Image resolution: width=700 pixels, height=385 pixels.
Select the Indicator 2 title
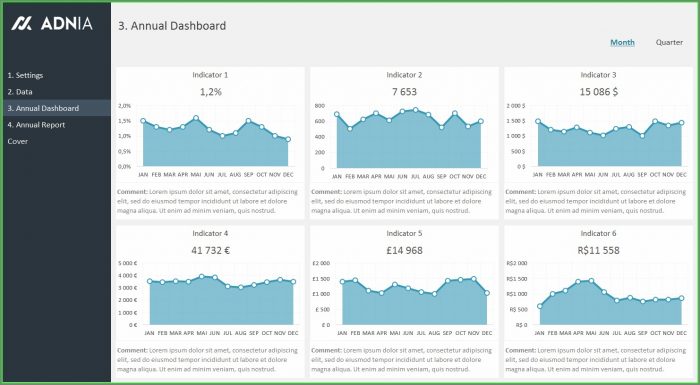pos(404,75)
